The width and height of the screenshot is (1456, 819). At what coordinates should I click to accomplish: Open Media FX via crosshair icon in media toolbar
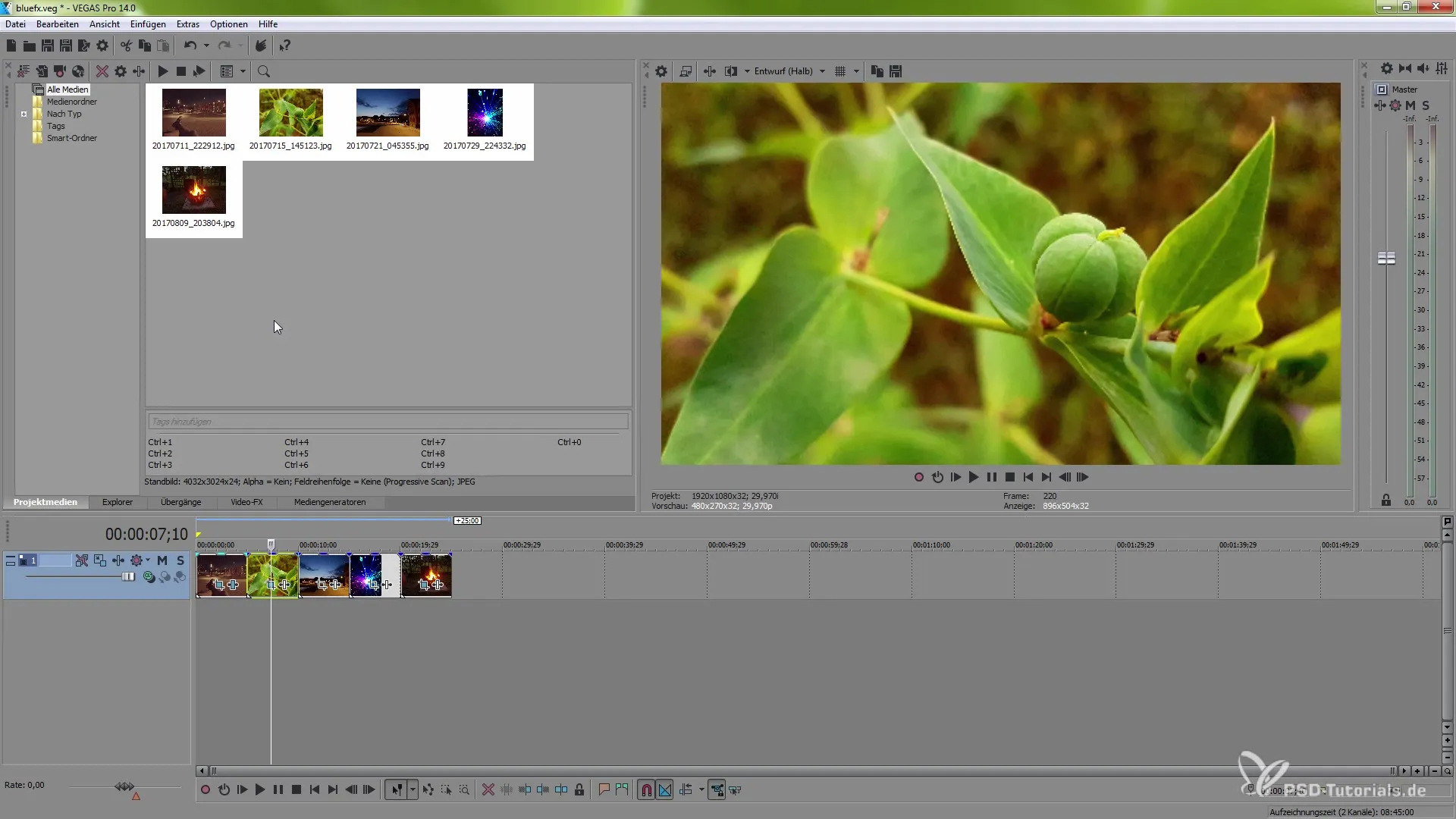click(139, 71)
